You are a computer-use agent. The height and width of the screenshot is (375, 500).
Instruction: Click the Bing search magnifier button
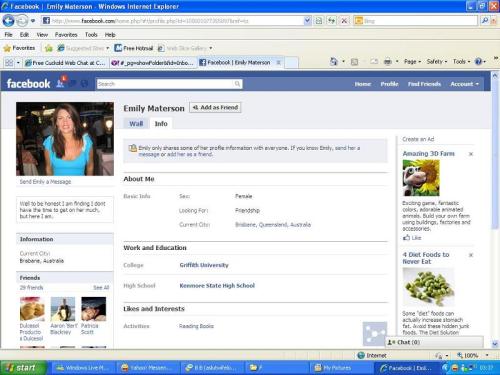485,21
